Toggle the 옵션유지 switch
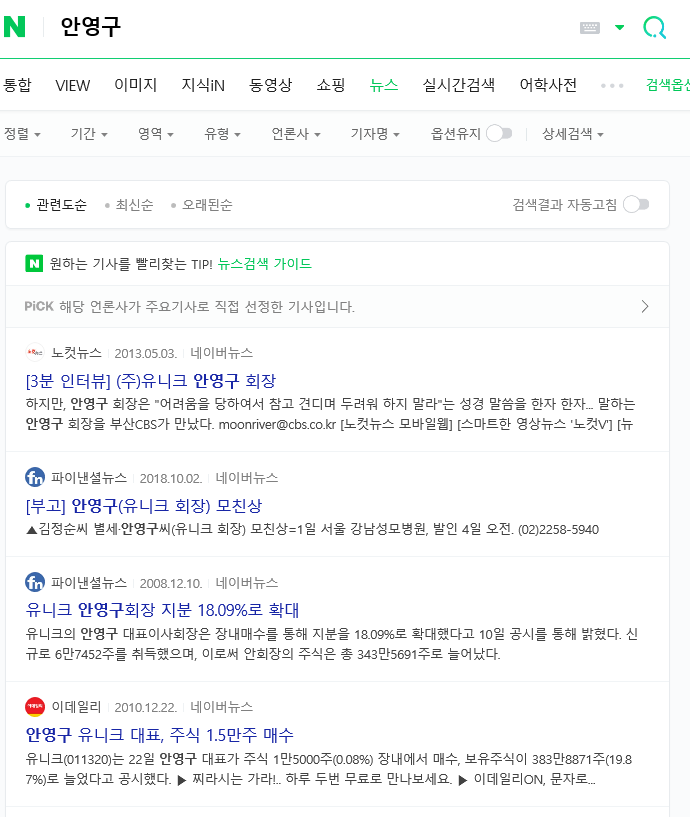Screen dimensions: 690x817 pyautogui.click(x=499, y=134)
